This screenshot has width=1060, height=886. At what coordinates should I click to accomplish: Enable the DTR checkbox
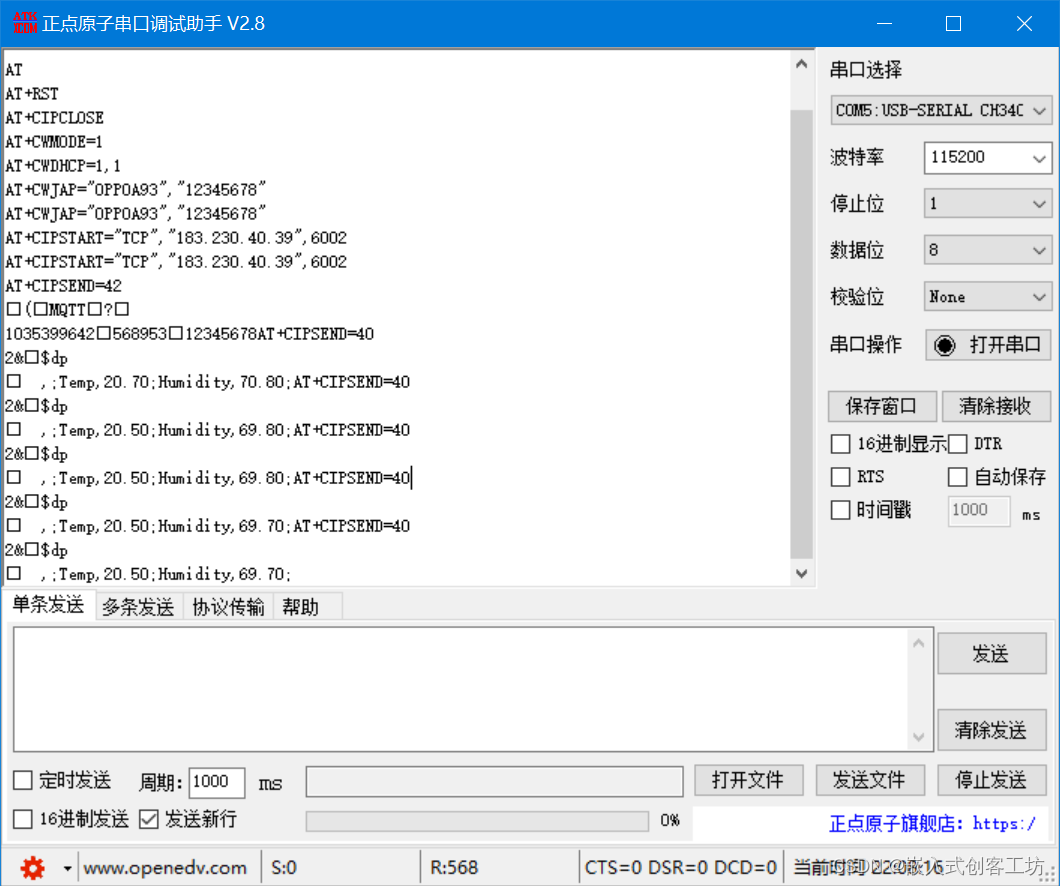click(957, 443)
